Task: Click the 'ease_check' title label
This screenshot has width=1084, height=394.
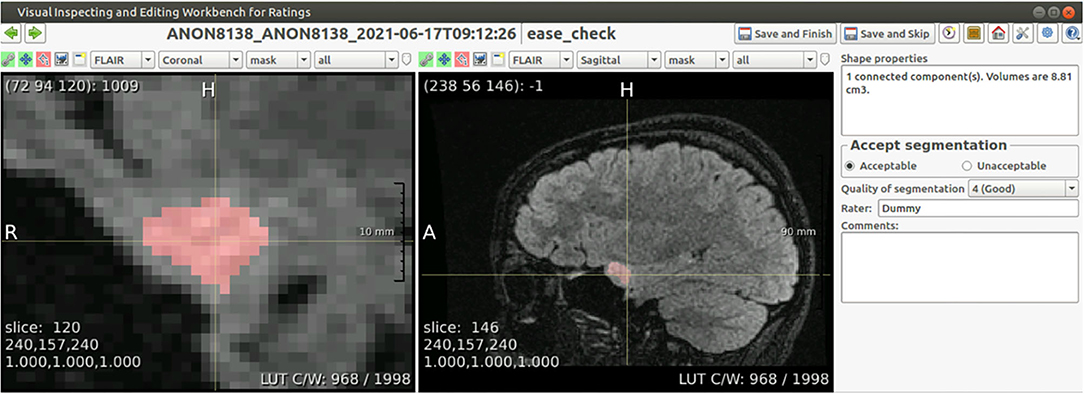Action: click(571, 33)
